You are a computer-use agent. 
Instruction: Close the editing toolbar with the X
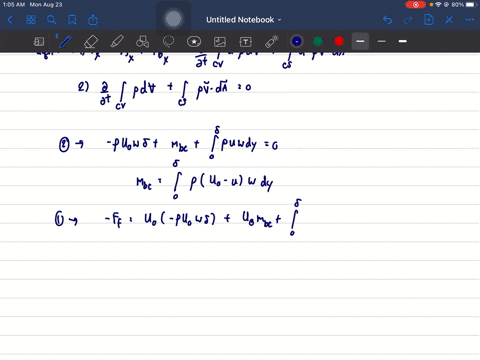tap(449, 20)
